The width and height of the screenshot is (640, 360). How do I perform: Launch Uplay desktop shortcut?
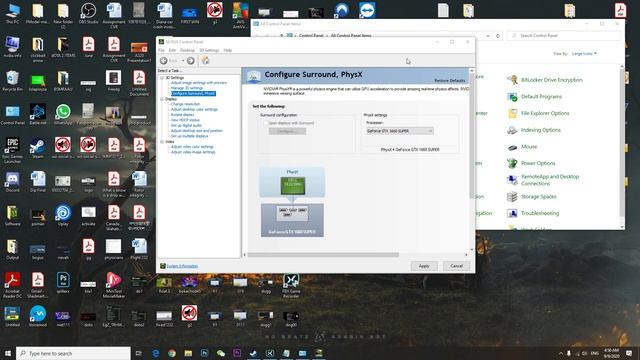(63, 216)
